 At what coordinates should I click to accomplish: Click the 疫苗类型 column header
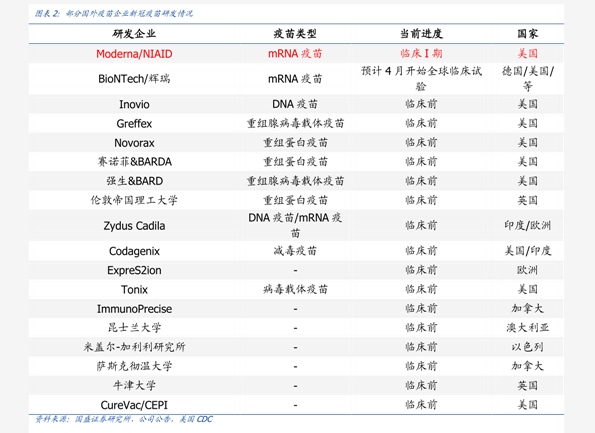coord(295,34)
